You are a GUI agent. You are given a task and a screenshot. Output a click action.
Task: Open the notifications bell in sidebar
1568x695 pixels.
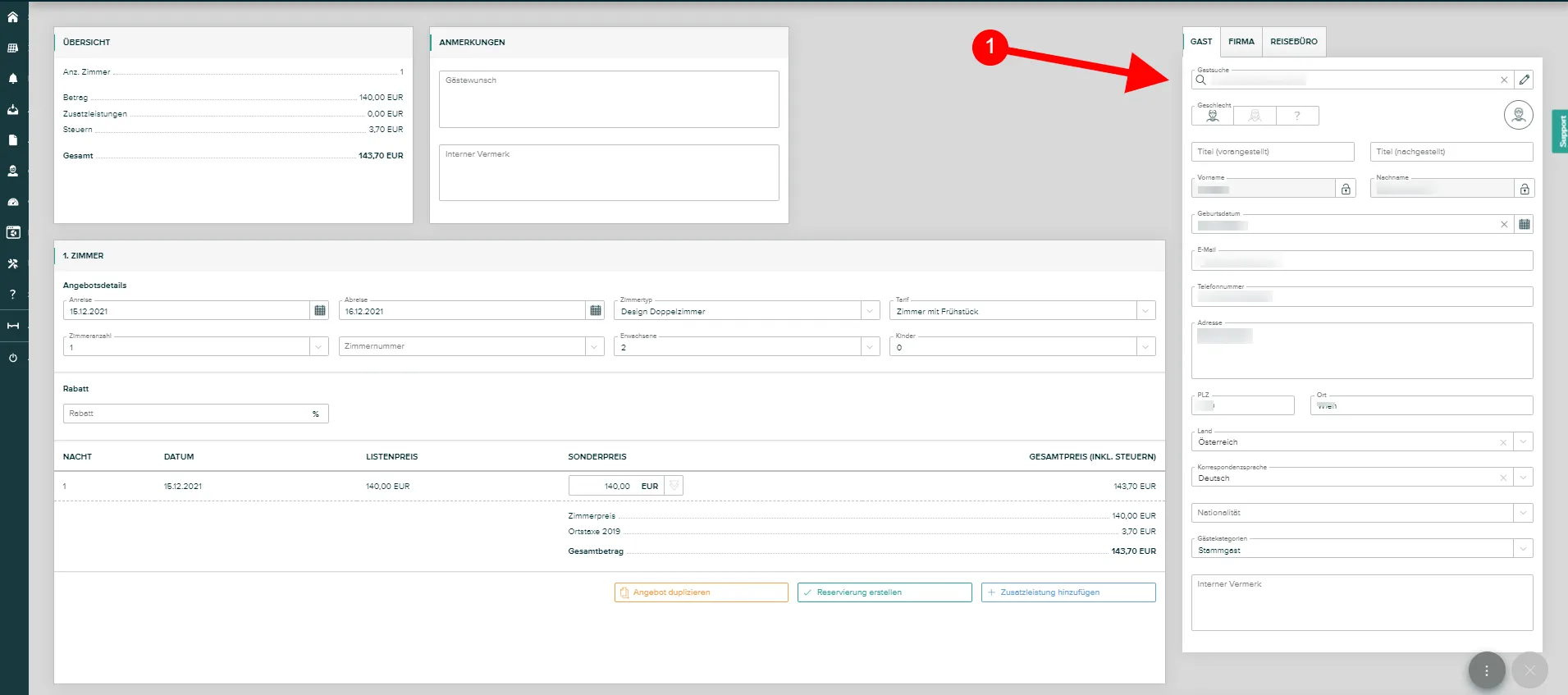pyautogui.click(x=12, y=79)
